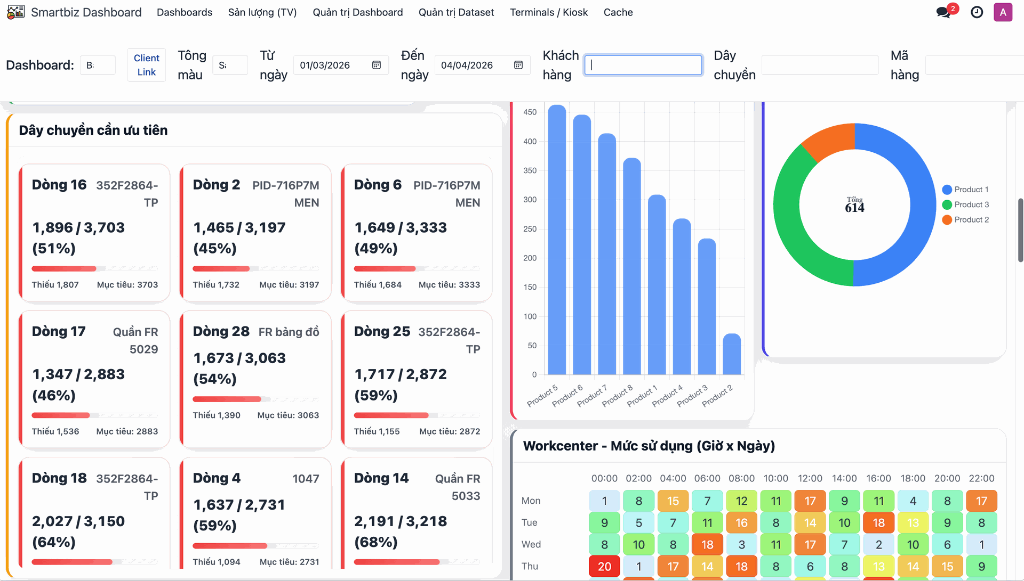Toggle Product 2 legend marker in donut chart
The width and height of the screenshot is (1024, 581).
(x=947, y=219)
